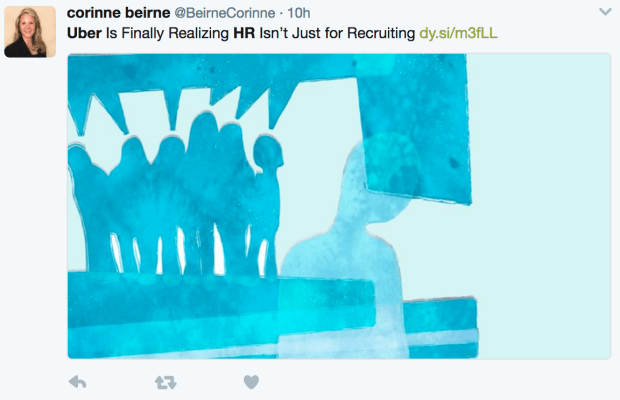The width and height of the screenshot is (620, 400).
Task: Click the bold HR keyword
Action: [244, 33]
